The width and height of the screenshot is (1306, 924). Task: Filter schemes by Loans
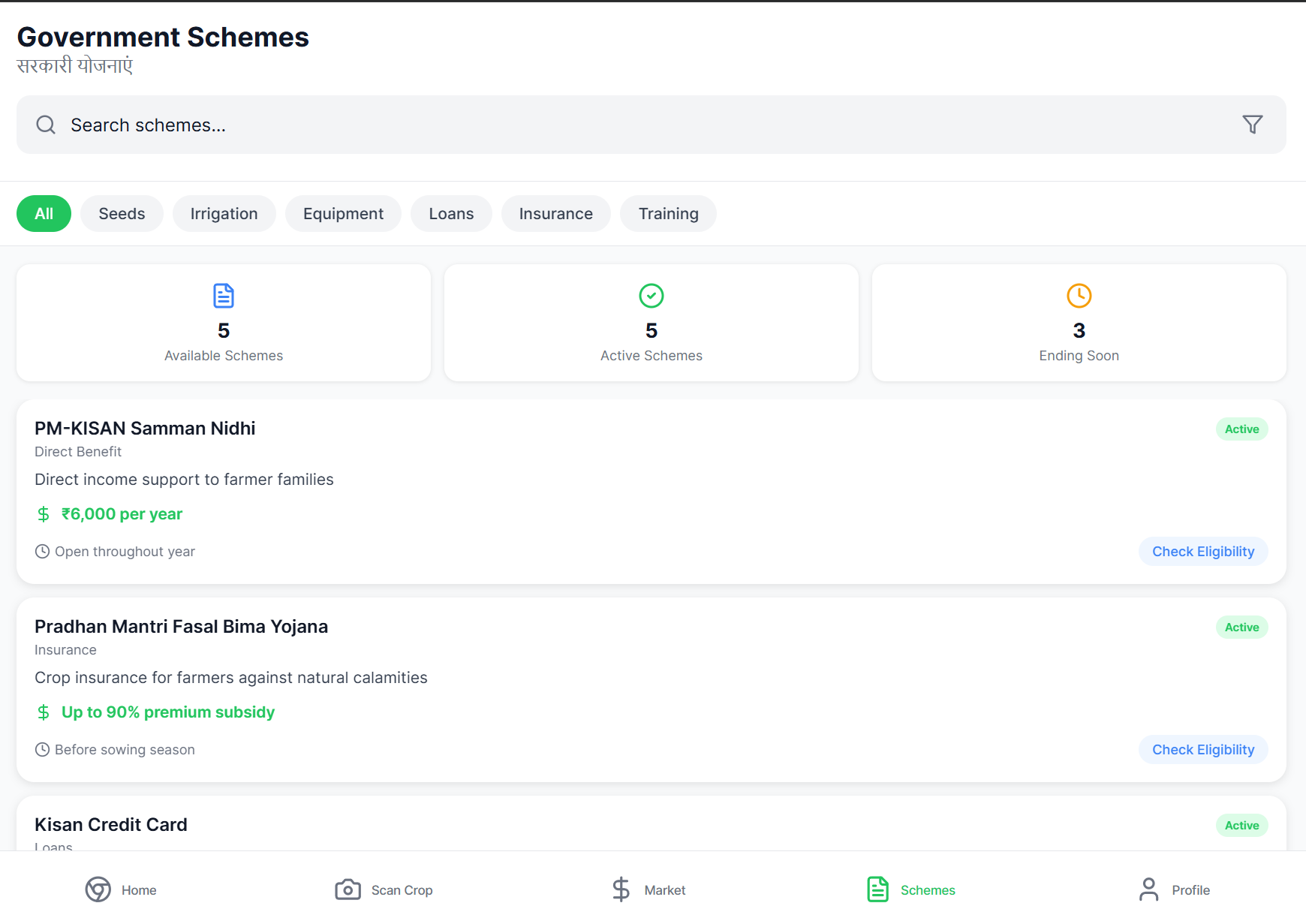coord(452,214)
